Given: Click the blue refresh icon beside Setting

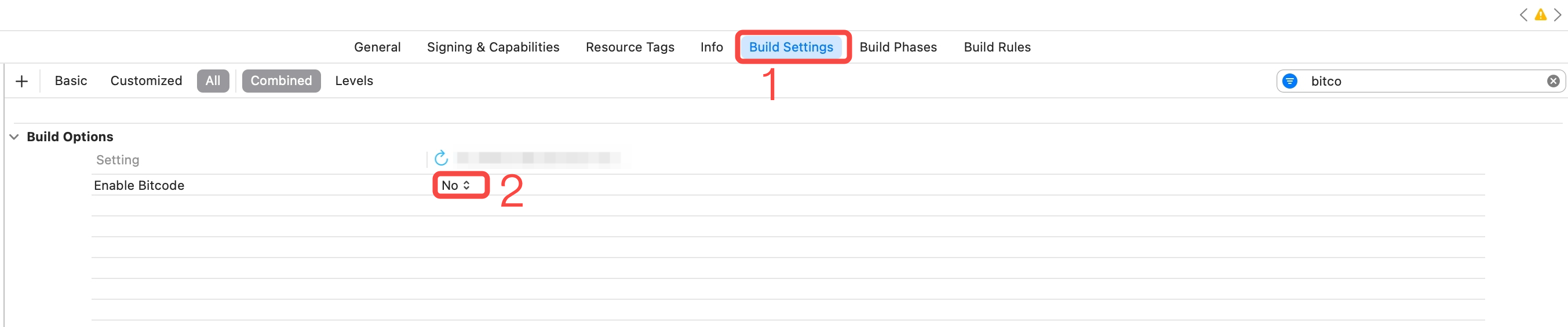Looking at the screenshot, I should click(441, 159).
